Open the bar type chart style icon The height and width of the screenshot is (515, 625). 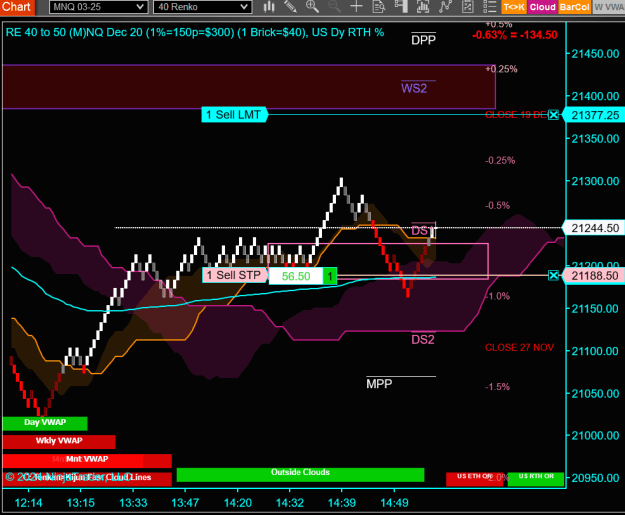[x=269, y=6]
